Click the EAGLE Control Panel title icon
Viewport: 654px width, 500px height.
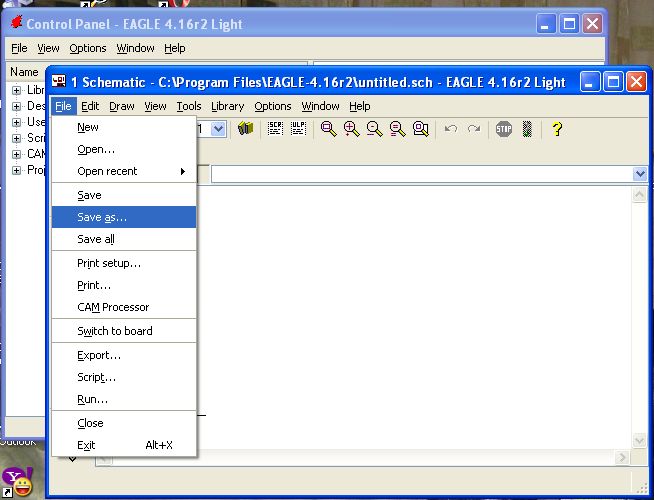click(x=16, y=23)
